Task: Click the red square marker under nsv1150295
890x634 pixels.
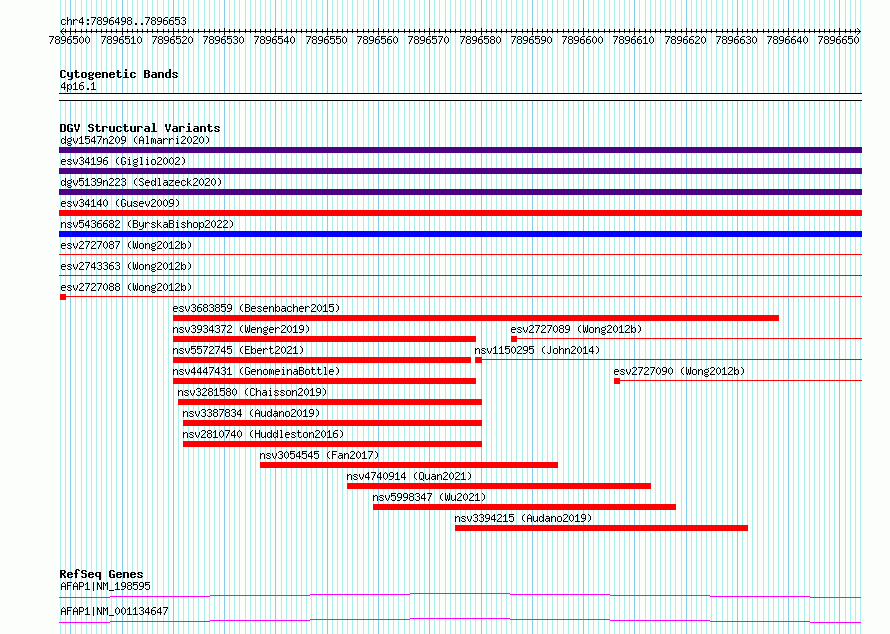Action: tap(478, 360)
